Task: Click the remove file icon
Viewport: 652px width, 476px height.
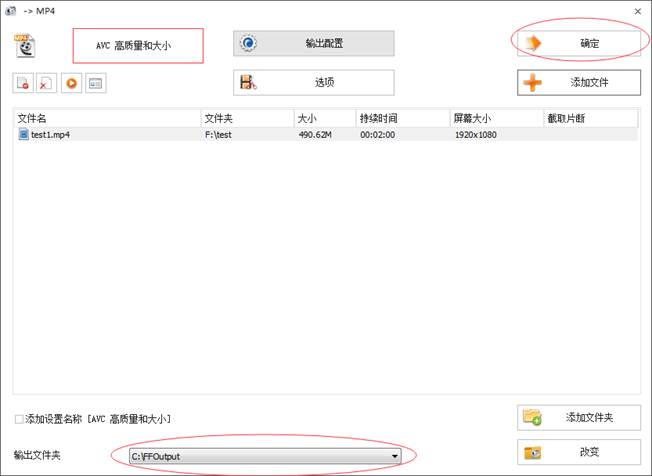Action: pos(23,83)
